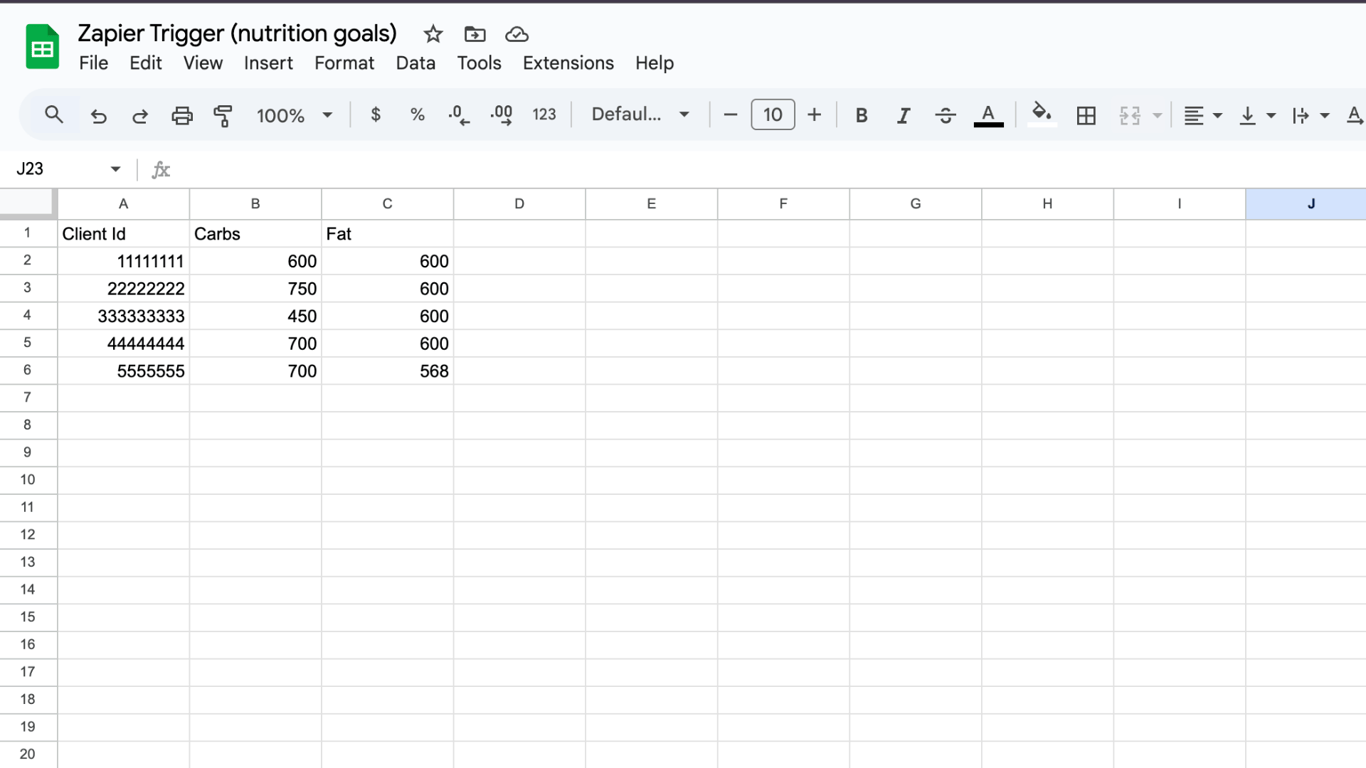This screenshot has height=768, width=1366.
Task: Select the paint format tool
Action: click(222, 115)
